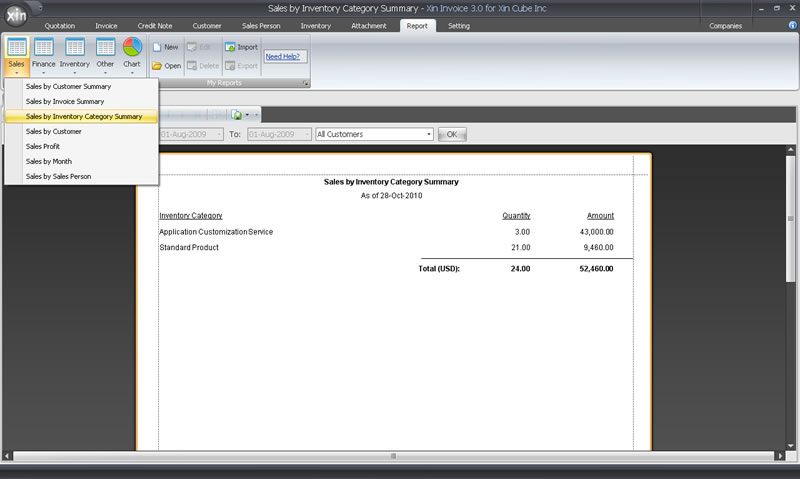The image size is (800, 479).
Task: Open an existing custom report
Action: (166, 66)
